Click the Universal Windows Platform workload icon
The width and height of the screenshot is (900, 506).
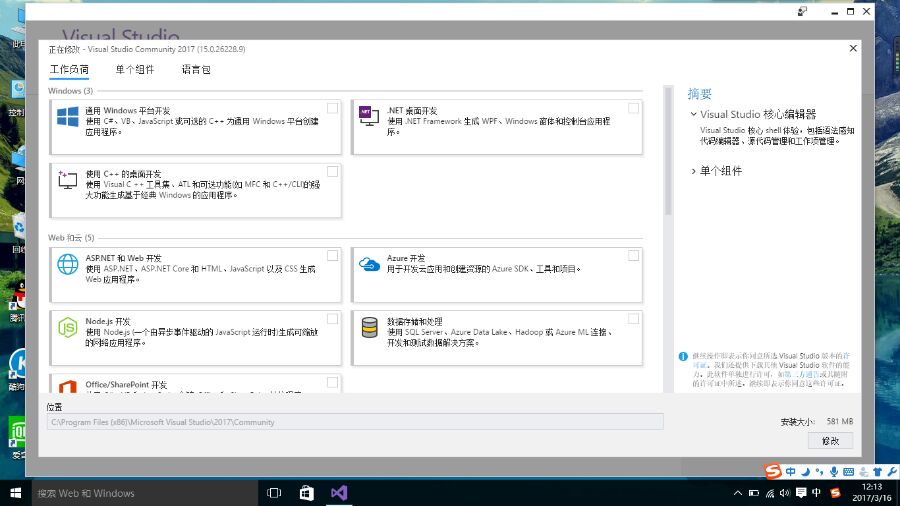[x=68, y=116]
